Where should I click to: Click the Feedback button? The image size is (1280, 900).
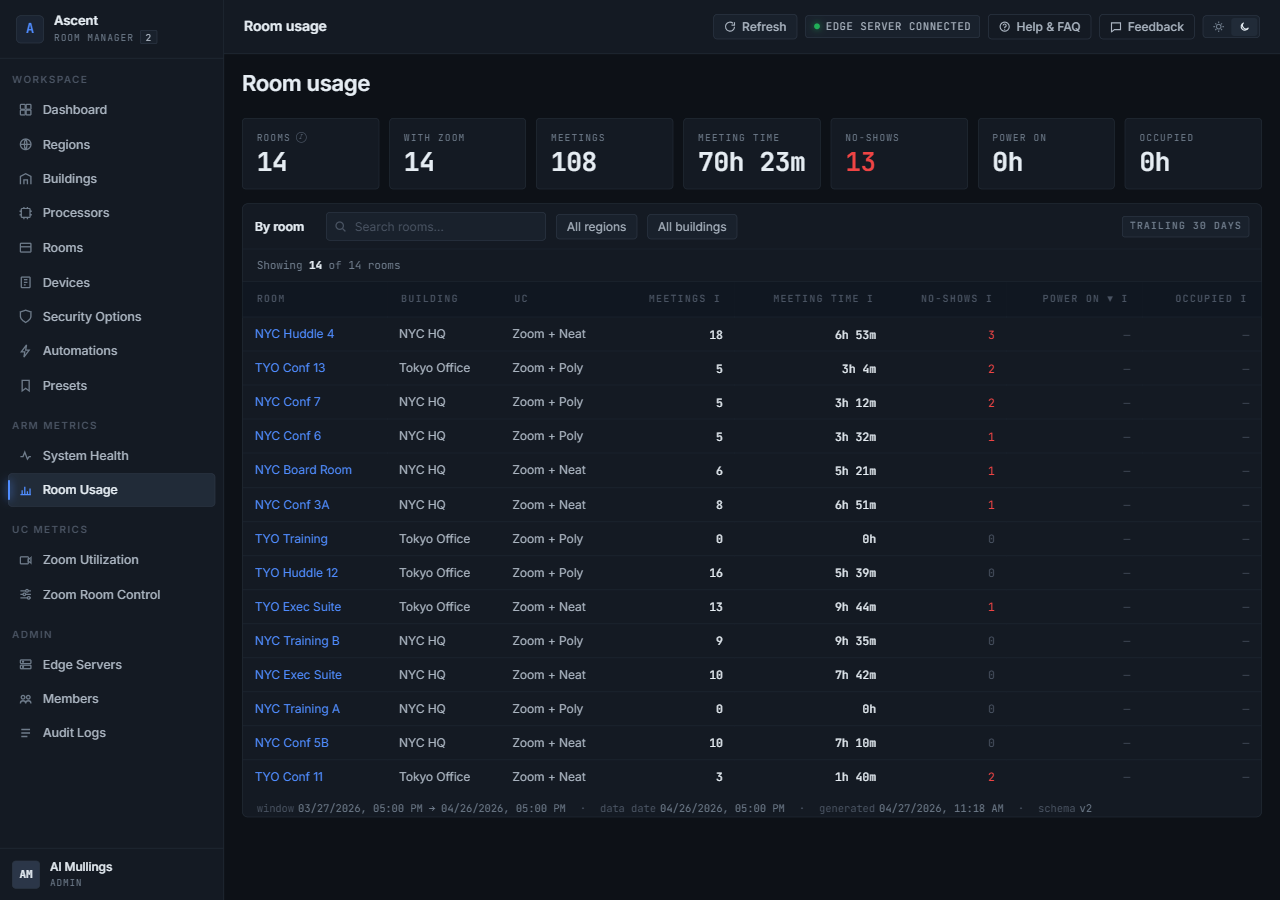coord(1147,27)
